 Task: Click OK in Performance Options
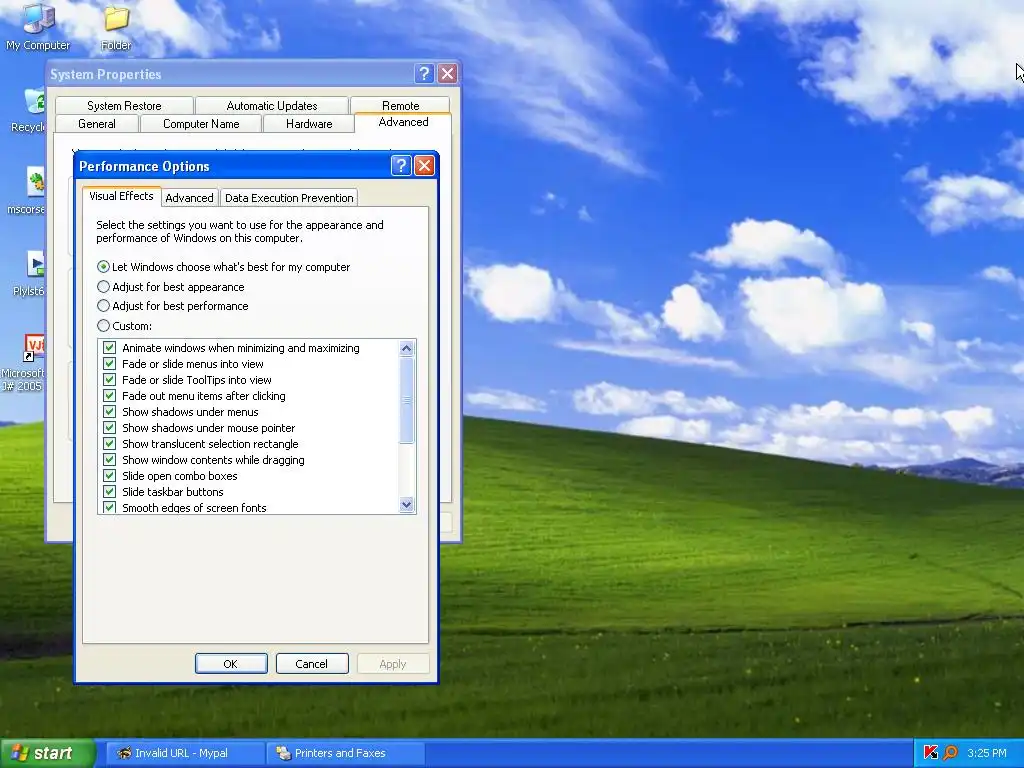pos(231,664)
